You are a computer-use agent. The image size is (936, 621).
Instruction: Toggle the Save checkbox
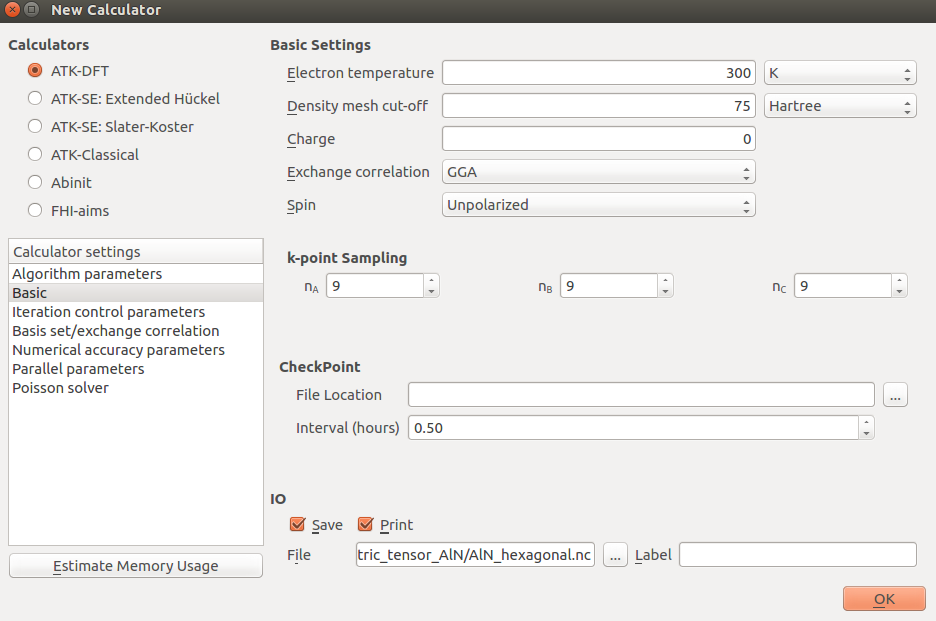coord(297,524)
